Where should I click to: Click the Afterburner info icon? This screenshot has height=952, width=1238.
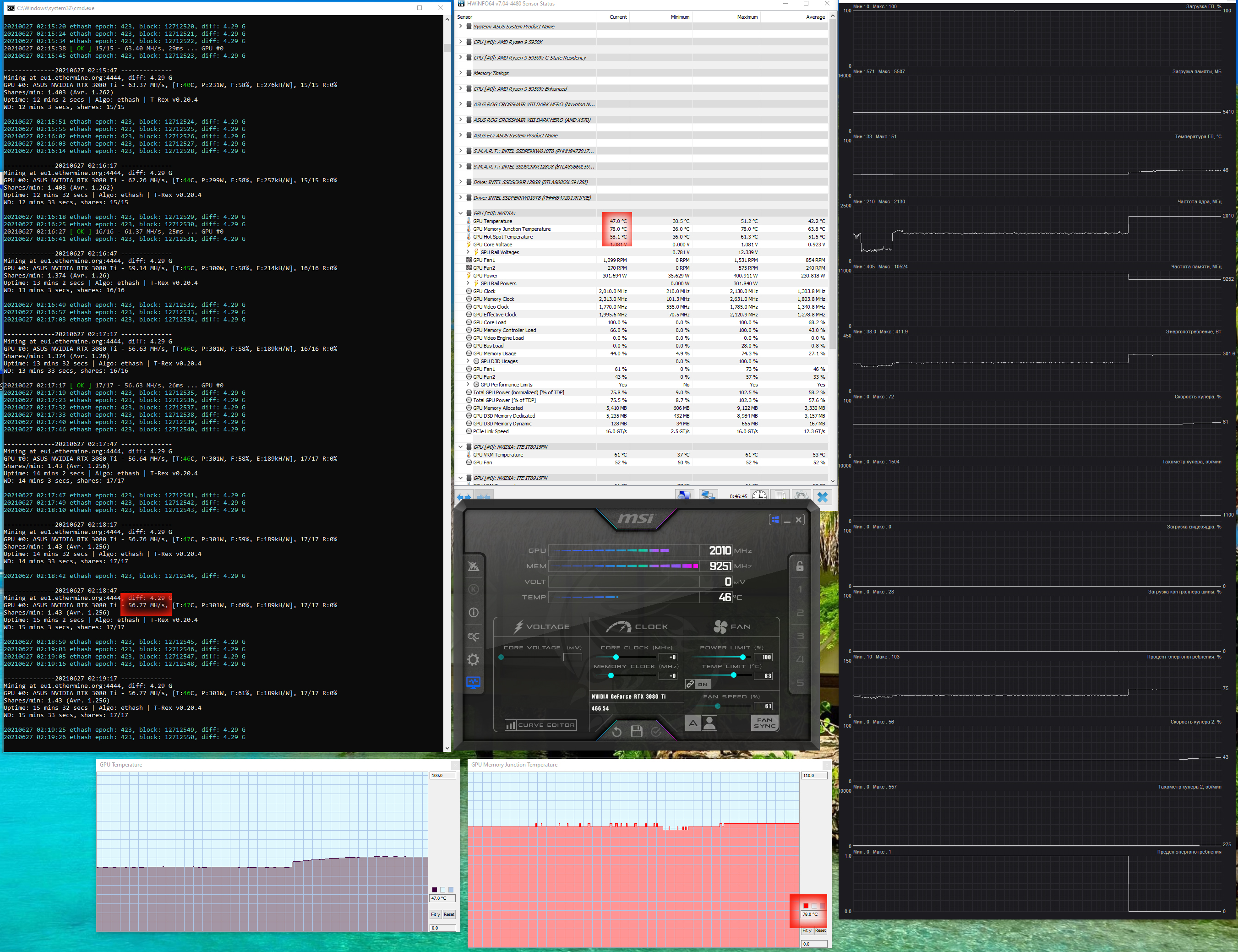point(473,613)
